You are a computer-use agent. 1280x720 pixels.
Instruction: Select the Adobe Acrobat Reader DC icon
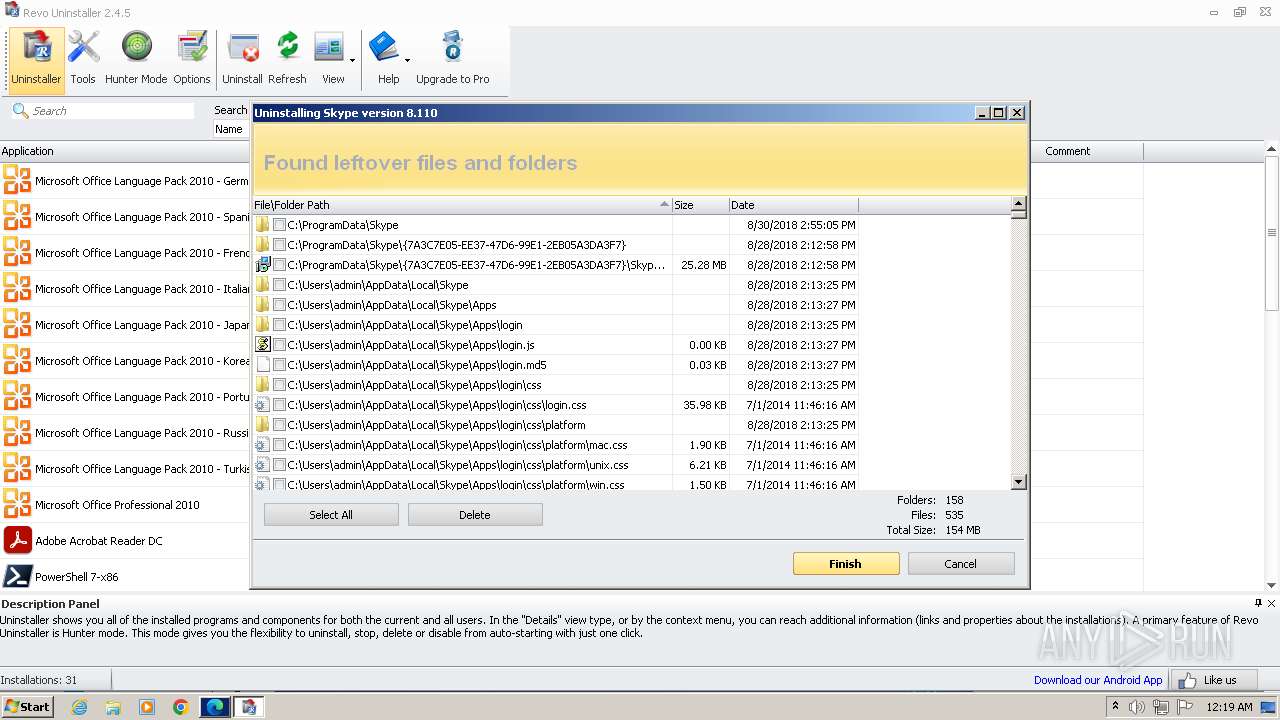pos(17,540)
